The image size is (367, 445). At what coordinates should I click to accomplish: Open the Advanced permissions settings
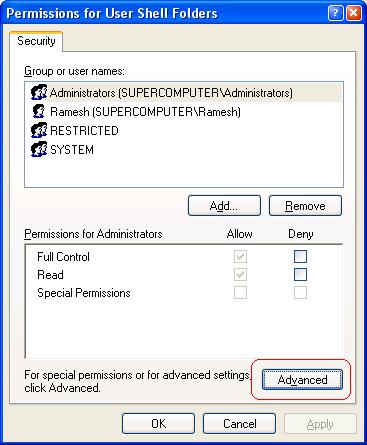click(302, 379)
